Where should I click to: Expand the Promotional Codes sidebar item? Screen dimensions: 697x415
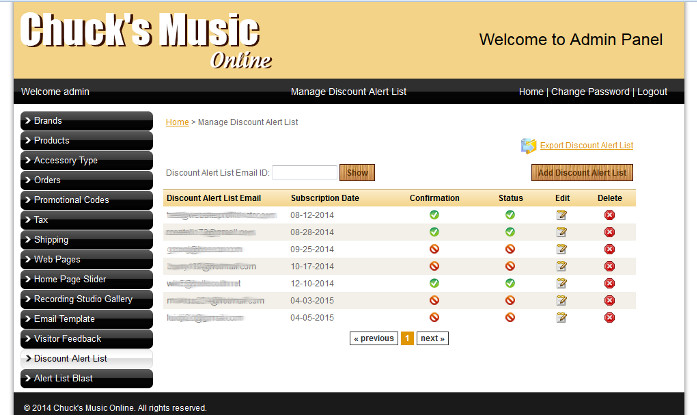tap(86, 200)
